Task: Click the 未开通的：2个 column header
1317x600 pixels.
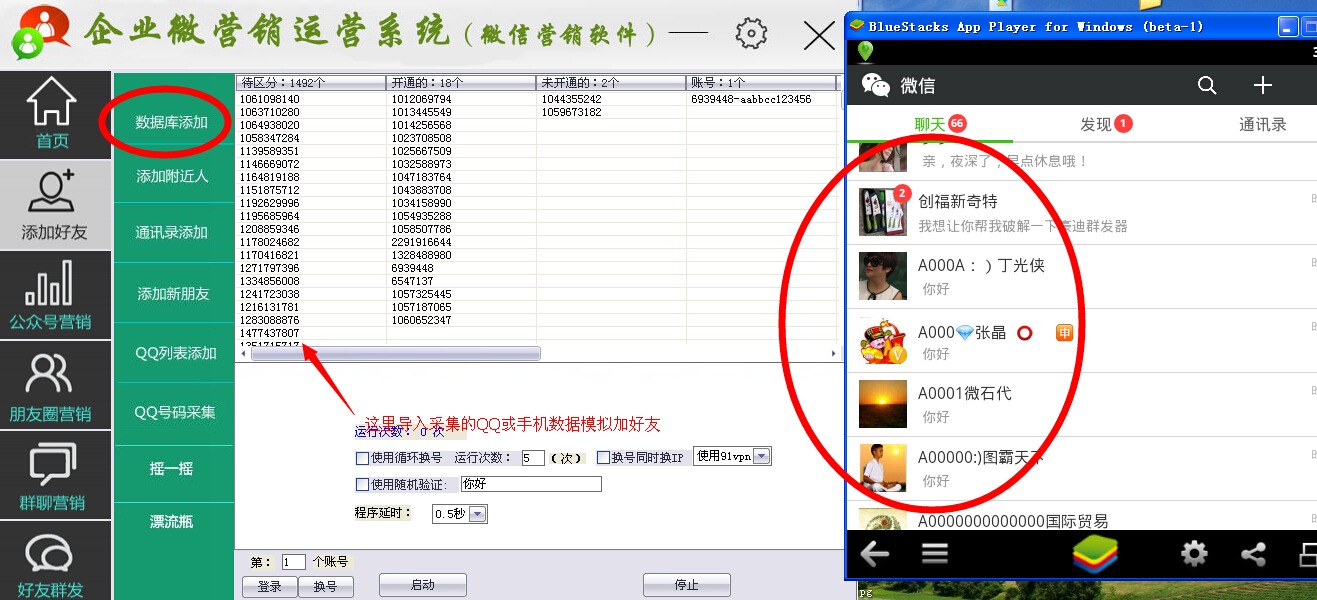Action: 611,83
